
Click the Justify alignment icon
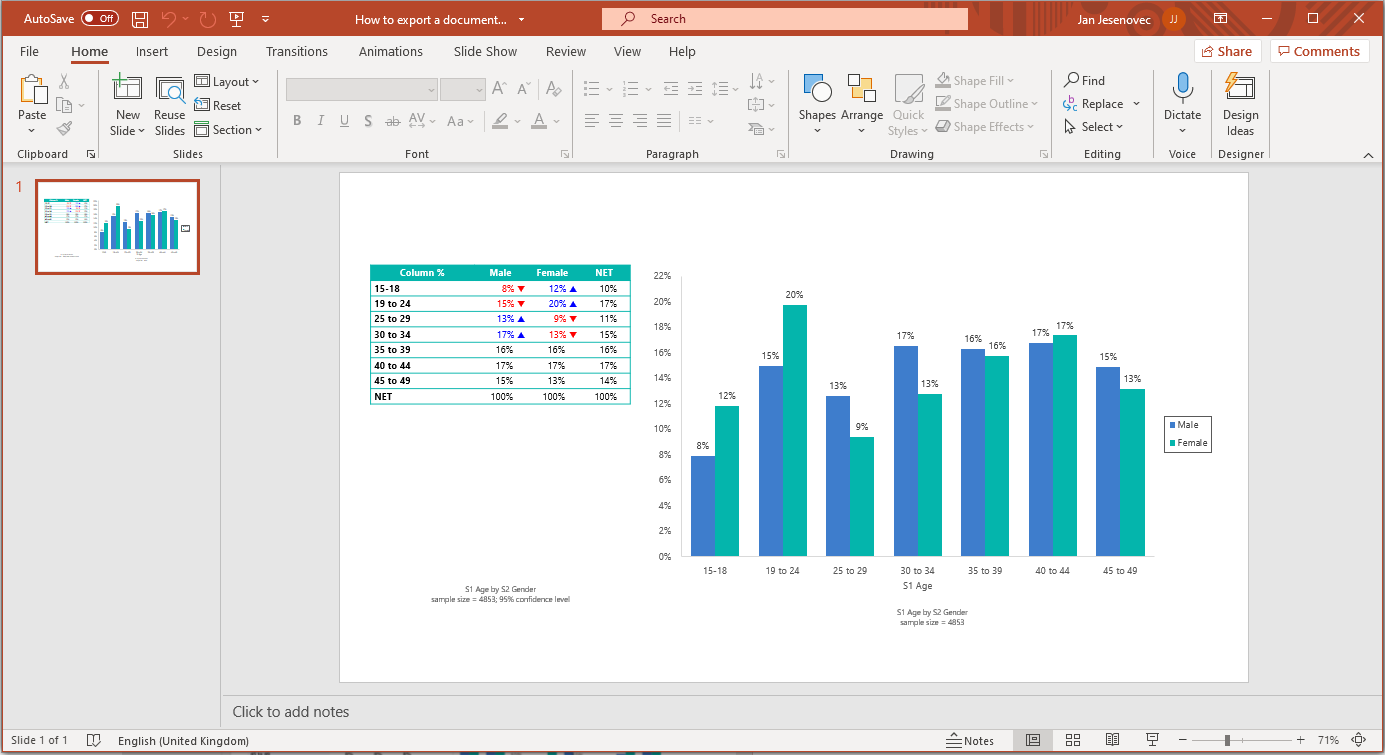pos(665,121)
